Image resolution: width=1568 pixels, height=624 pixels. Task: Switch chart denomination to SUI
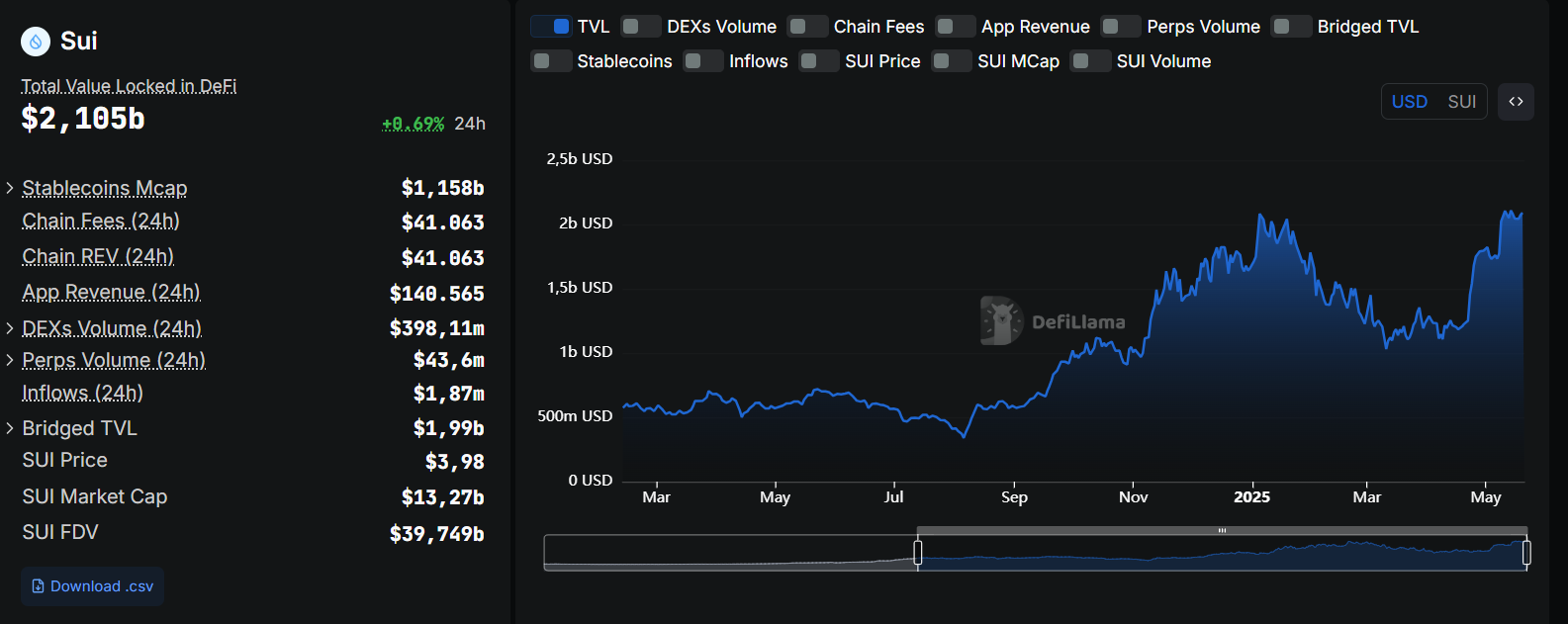pos(1461,102)
